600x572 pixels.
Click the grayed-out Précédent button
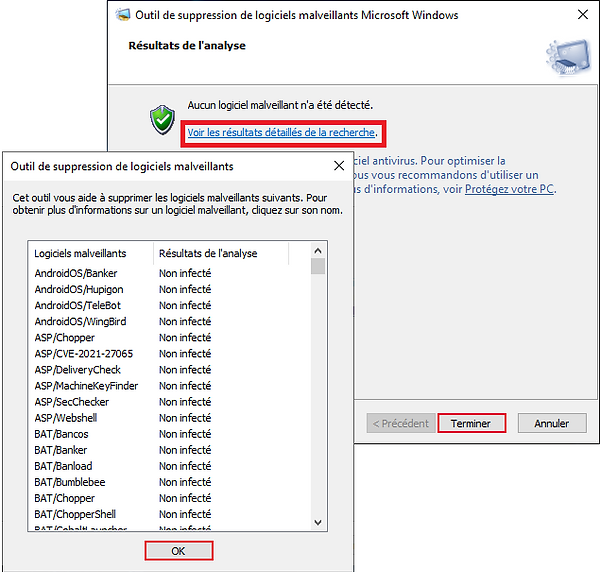pos(401,423)
